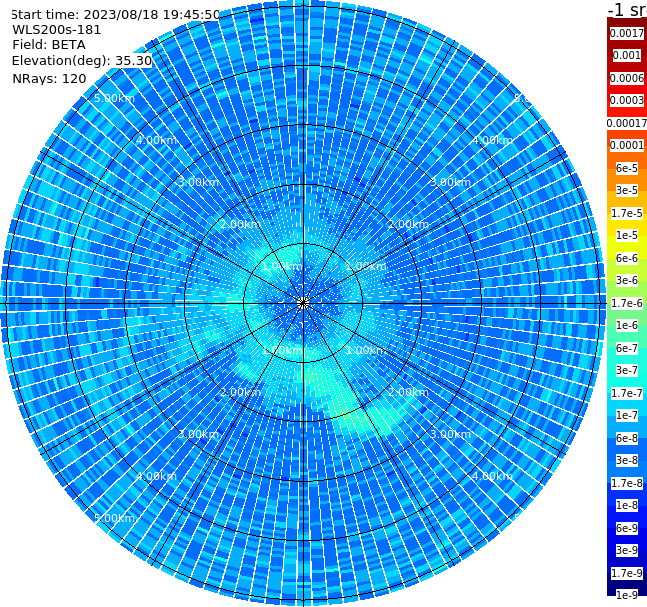Click the 1.7e-5 colorbar tick label
The height and width of the screenshot is (607, 647).
(627, 213)
